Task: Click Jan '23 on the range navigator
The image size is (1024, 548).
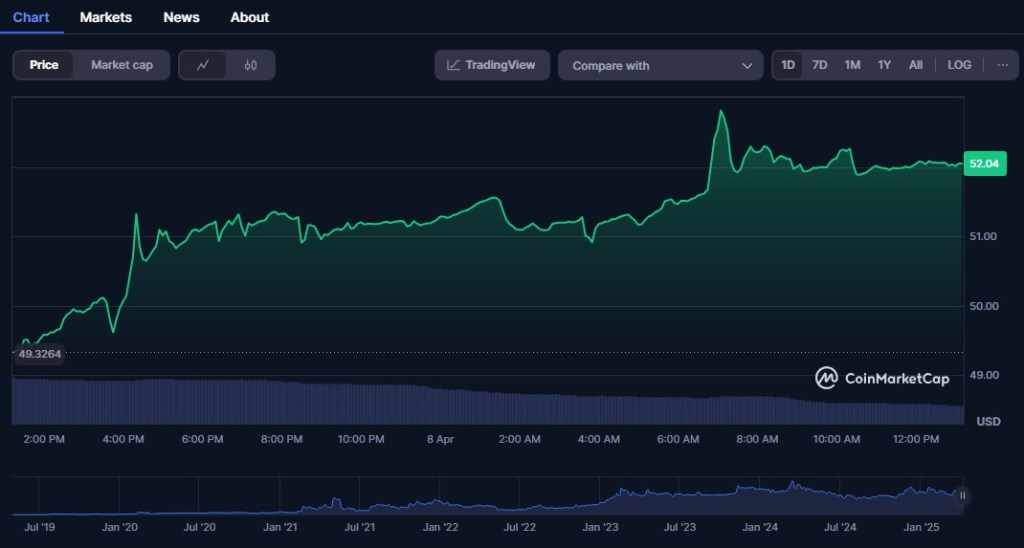Action: point(600,527)
